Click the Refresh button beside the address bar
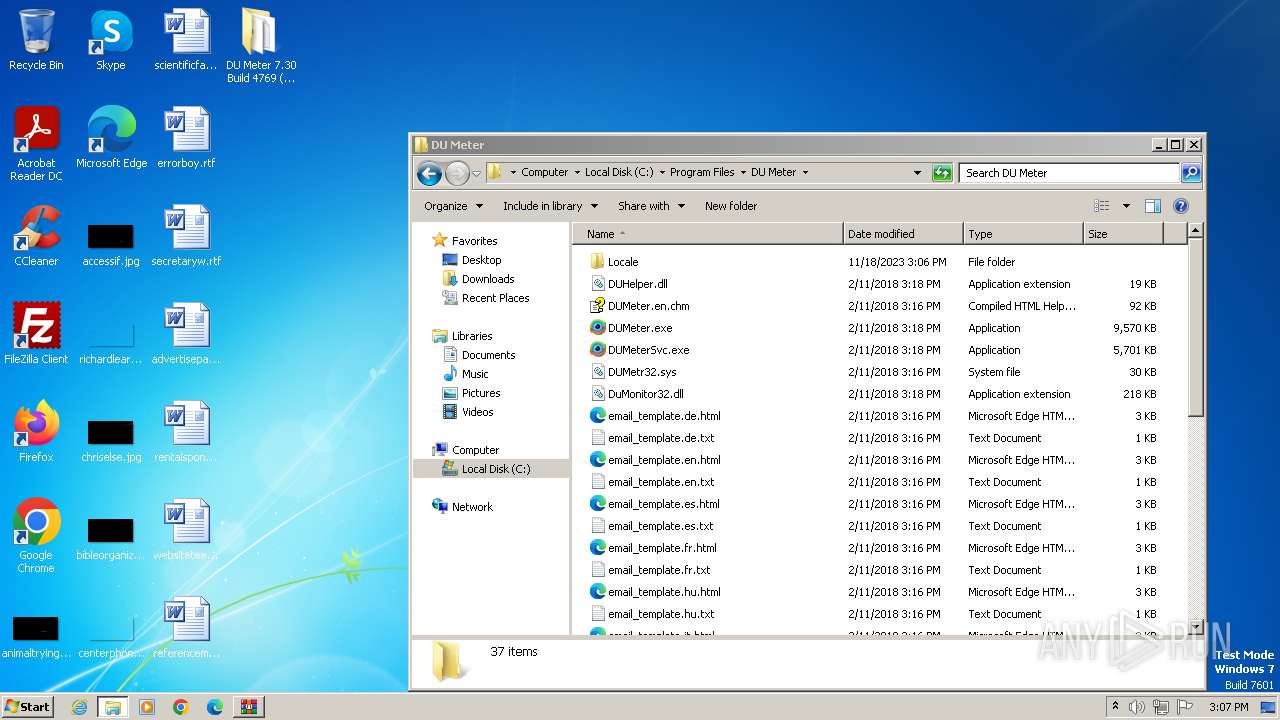 coord(942,173)
